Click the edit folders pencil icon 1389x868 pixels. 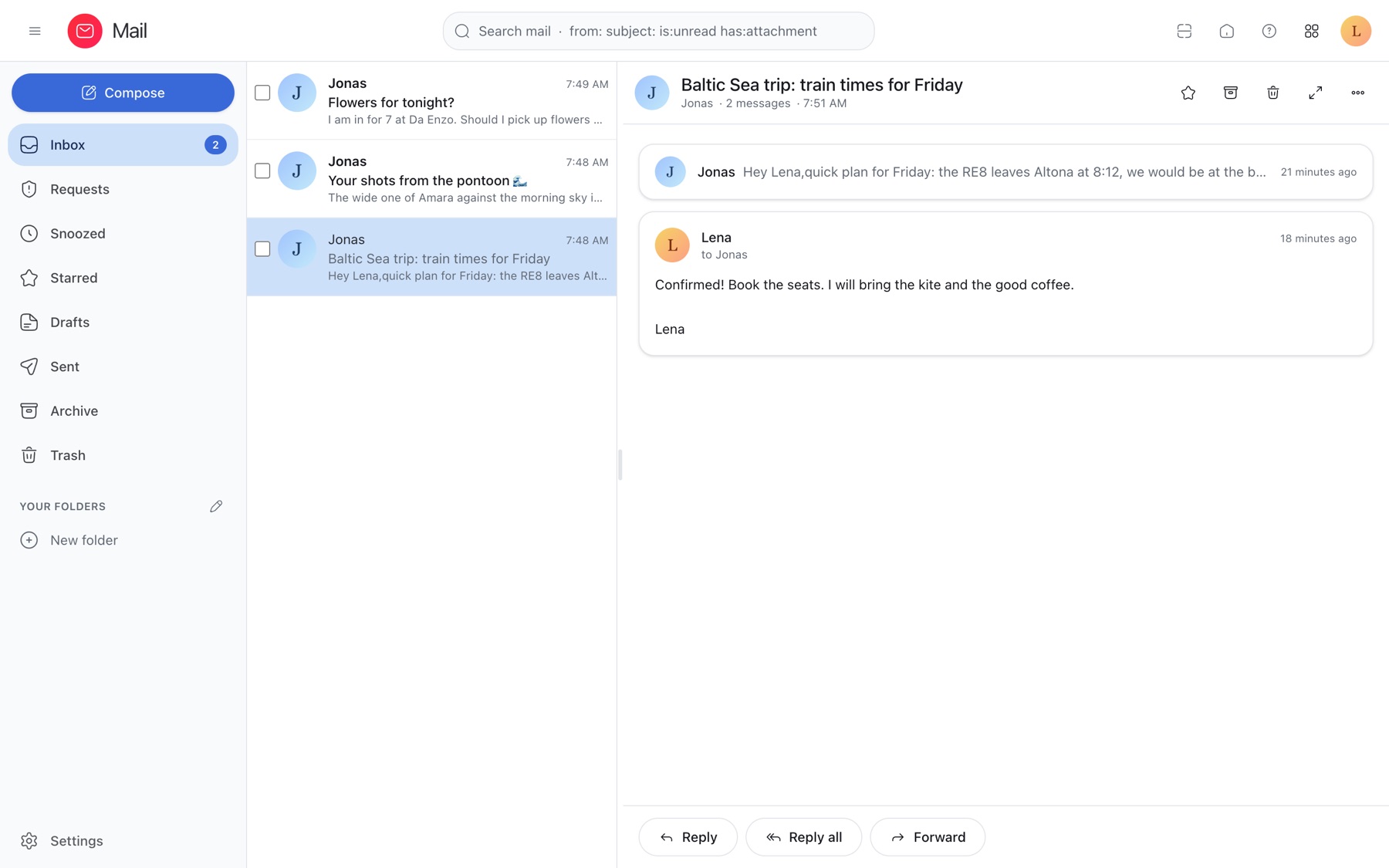click(216, 506)
